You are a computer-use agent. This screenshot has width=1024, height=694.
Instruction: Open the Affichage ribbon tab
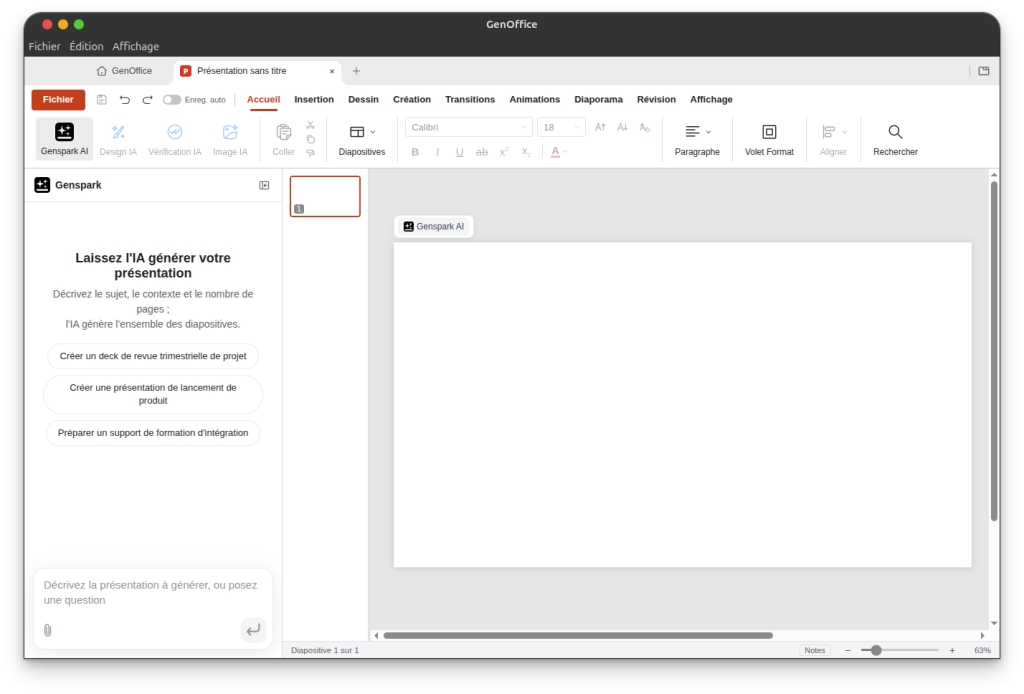pos(711,99)
